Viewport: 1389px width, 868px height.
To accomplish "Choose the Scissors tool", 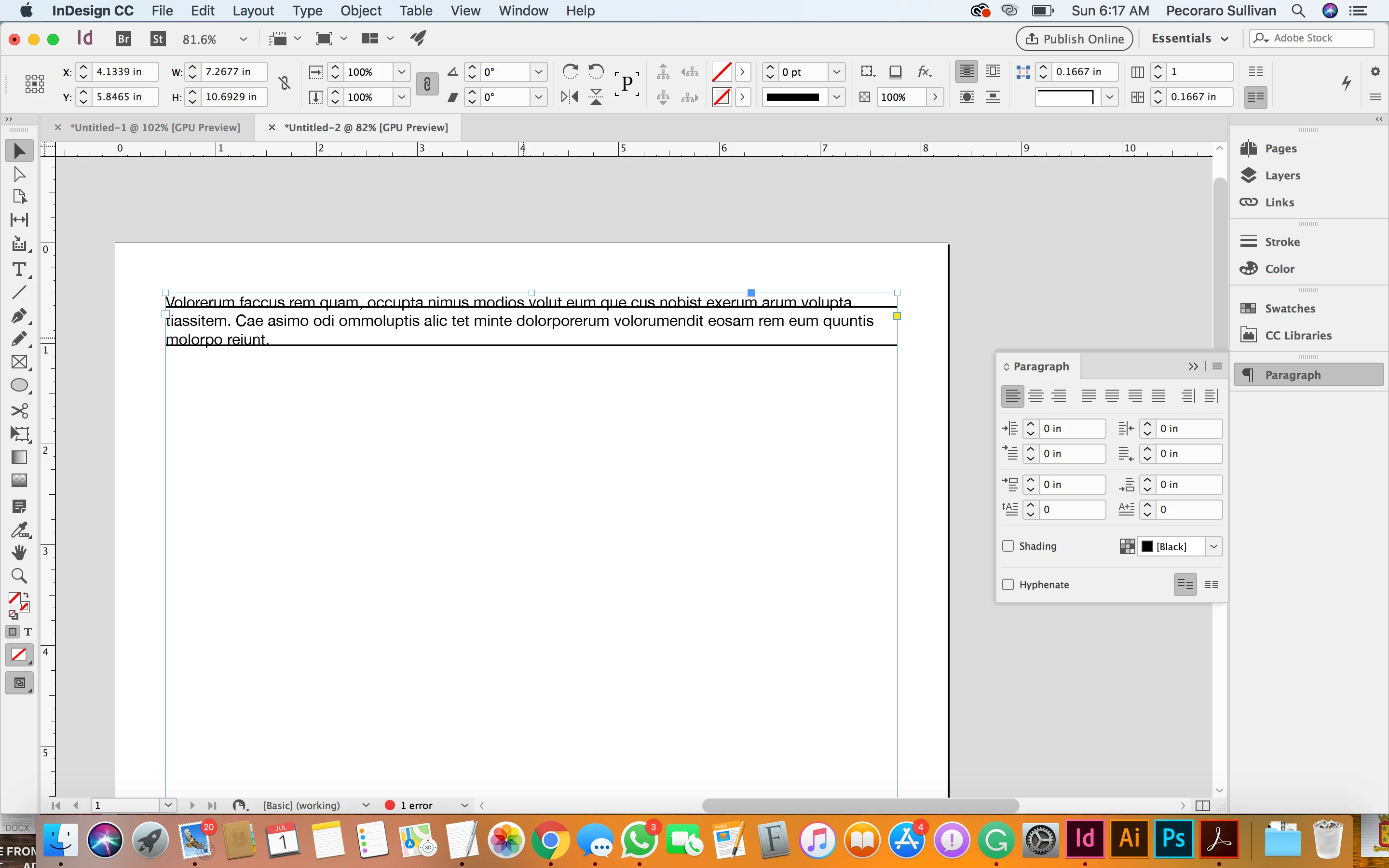I will click(19, 410).
